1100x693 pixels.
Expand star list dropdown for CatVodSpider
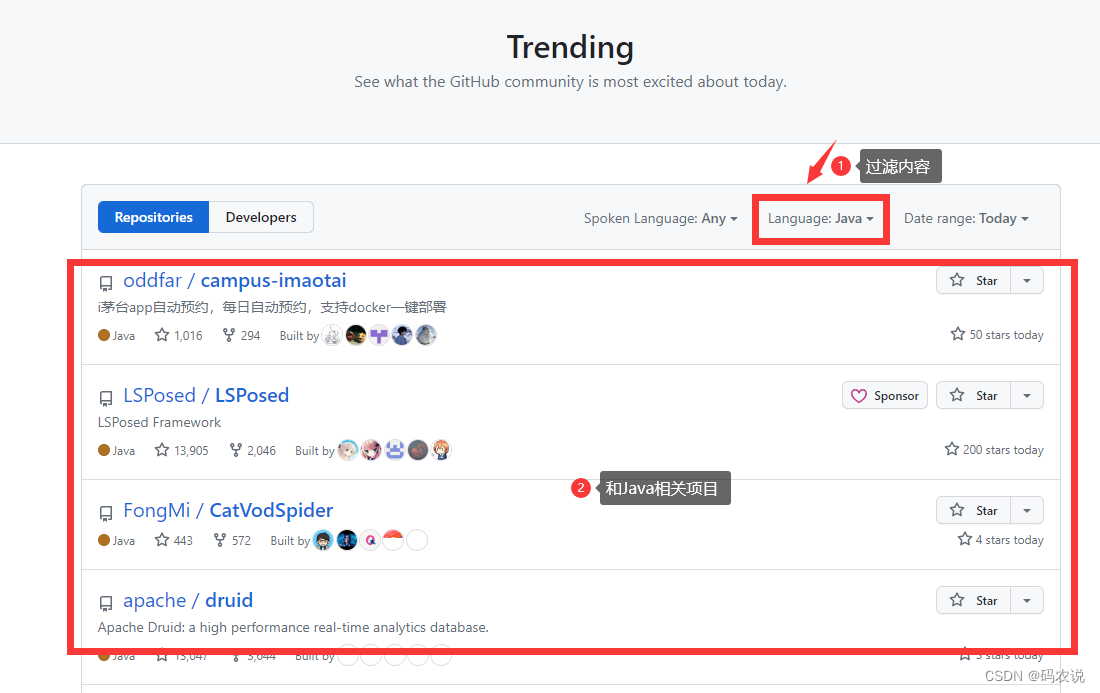pyautogui.click(x=1027, y=511)
